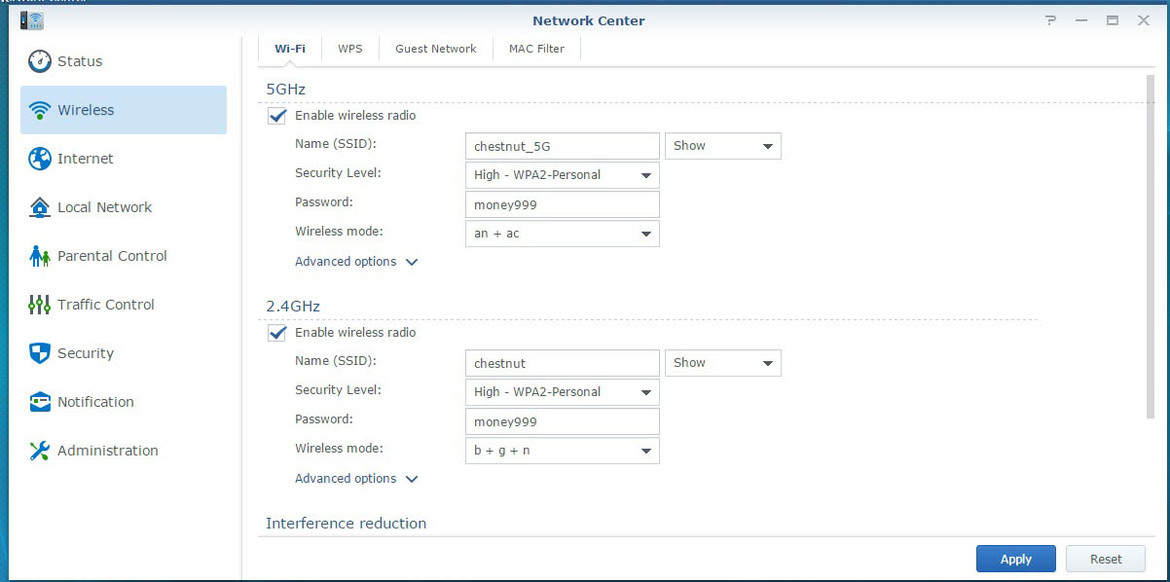
Task: Click the Status gauge icon
Action: pyautogui.click(x=39, y=61)
